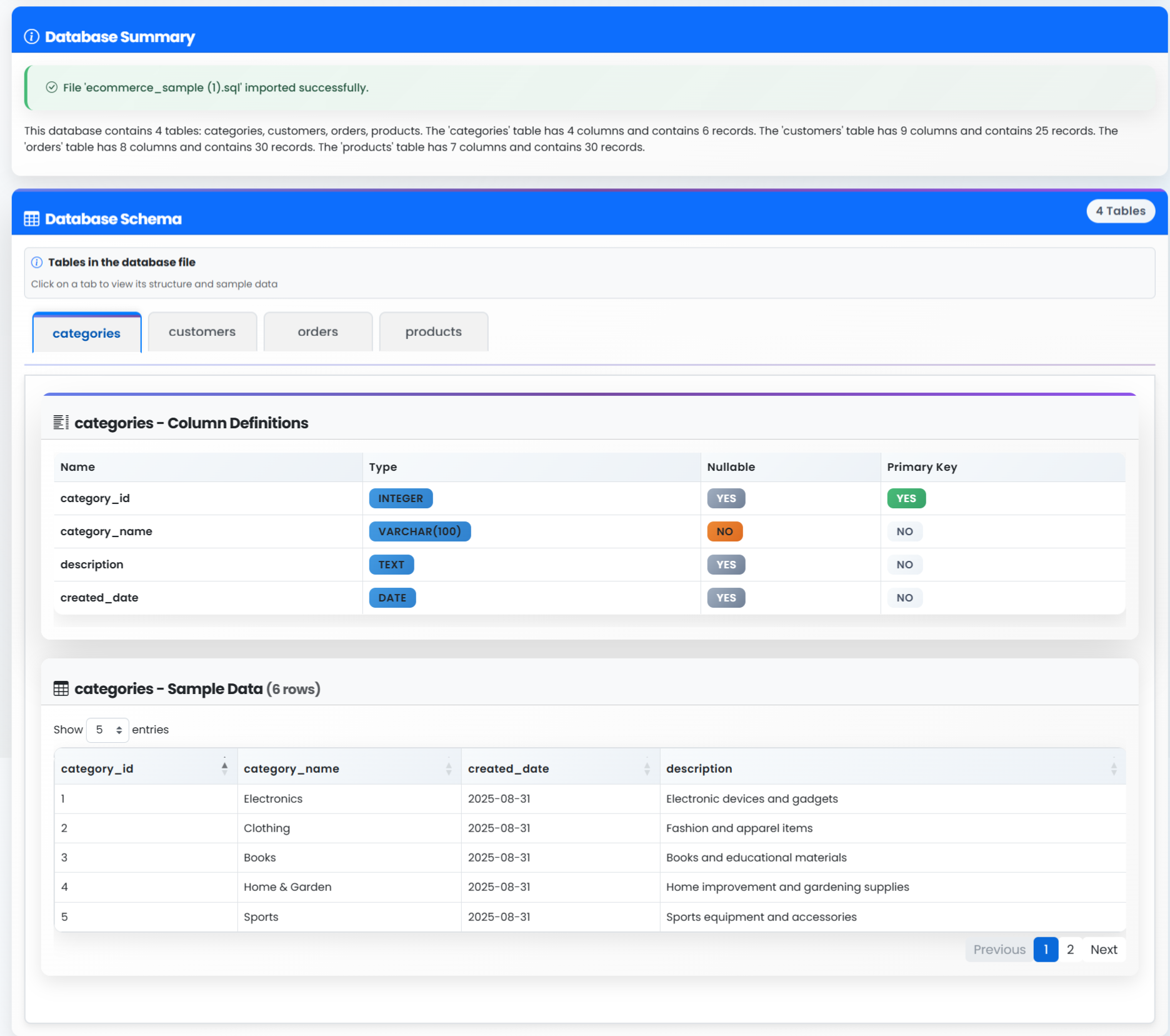This screenshot has height=1036, width=1170.
Task: Click 'Fashion and apparel items' description
Action: click(x=739, y=828)
